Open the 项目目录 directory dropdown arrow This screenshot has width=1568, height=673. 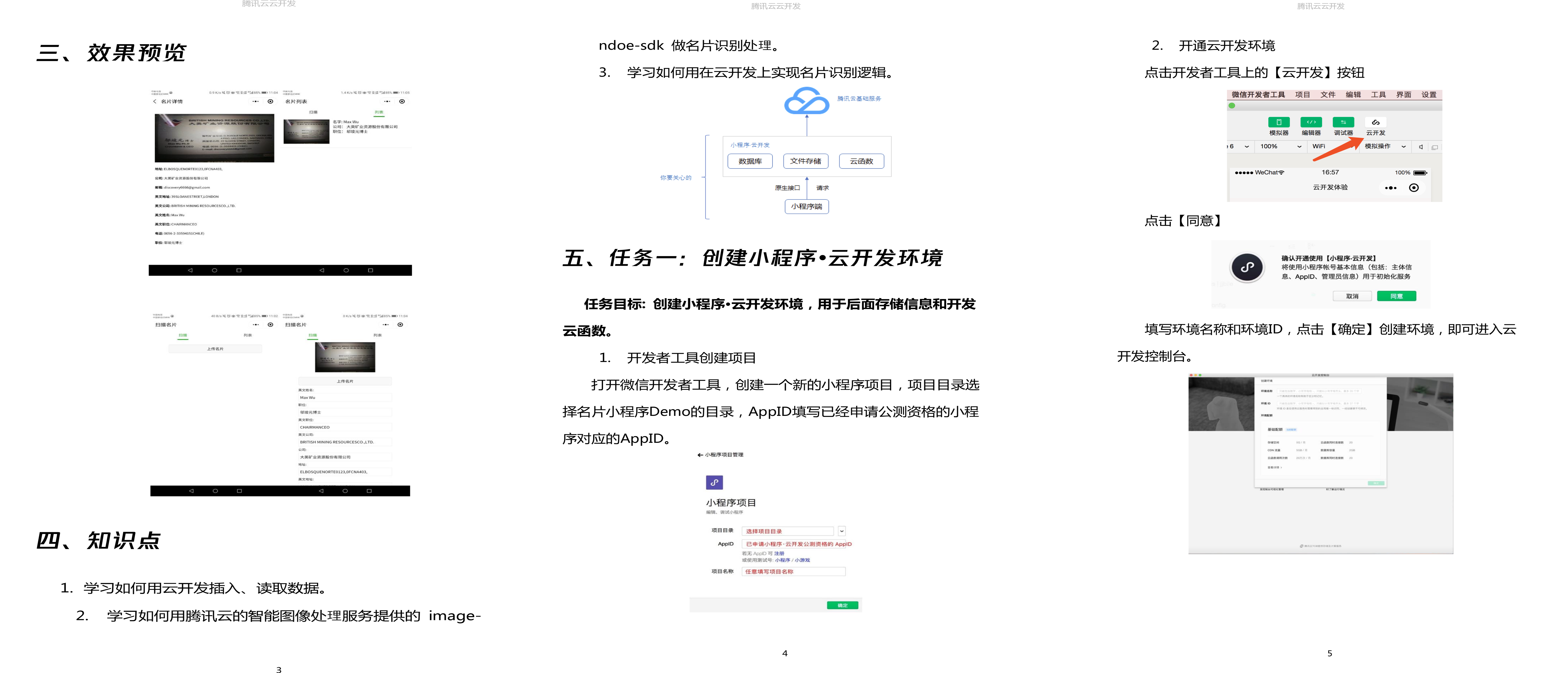[842, 531]
